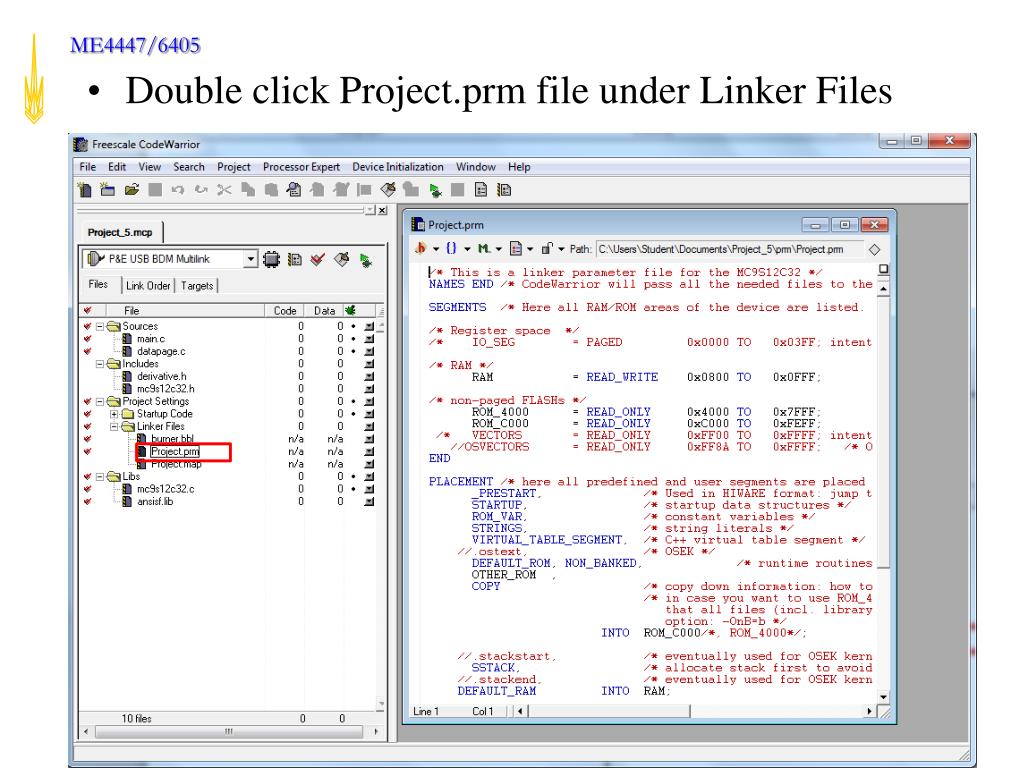The height and width of the screenshot is (768, 1024).
Task: Collapse the Project Settings folder
Action: pos(100,402)
